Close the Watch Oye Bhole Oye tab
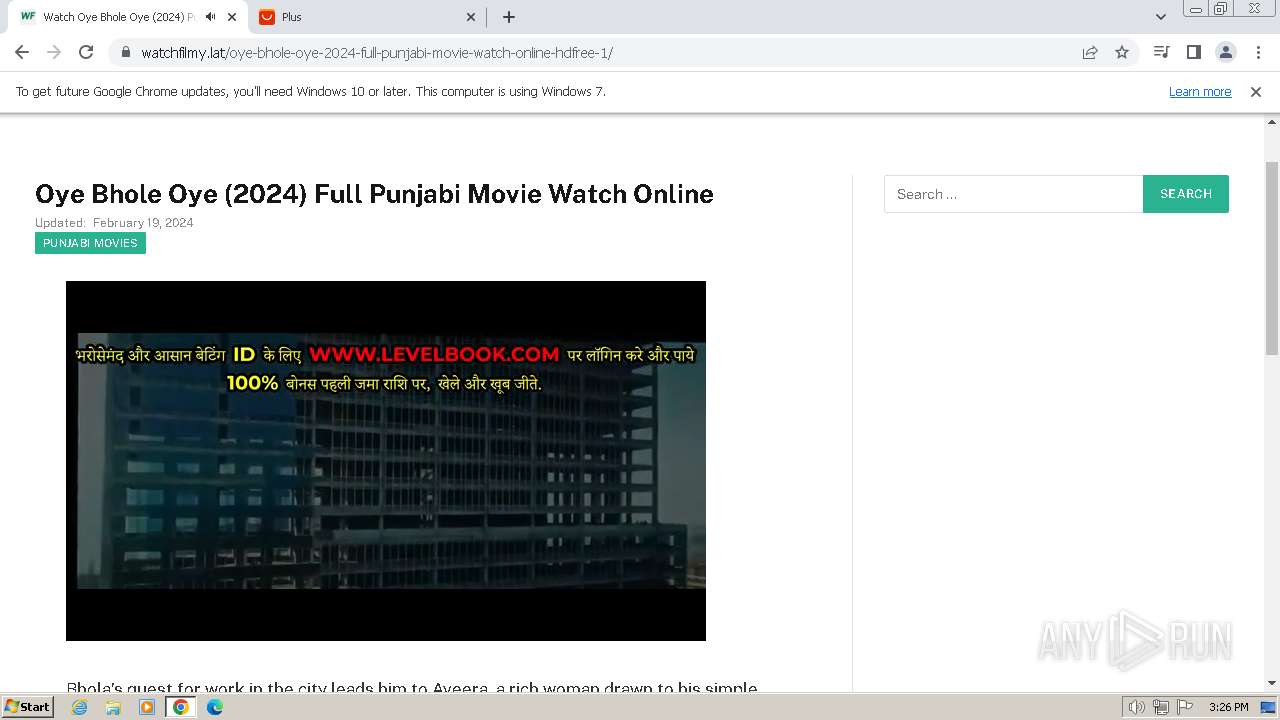The width and height of the screenshot is (1280, 720). (x=232, y=17)
